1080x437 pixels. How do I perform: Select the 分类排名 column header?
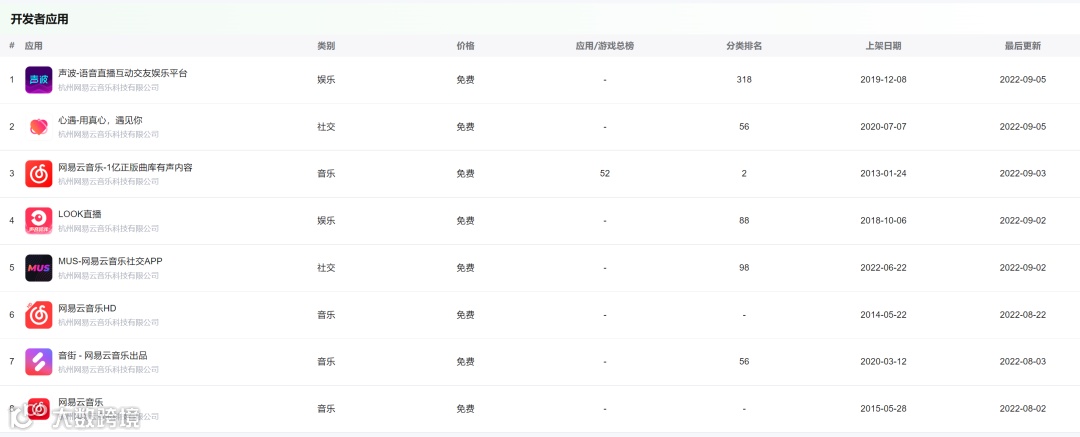pos(744,46)
